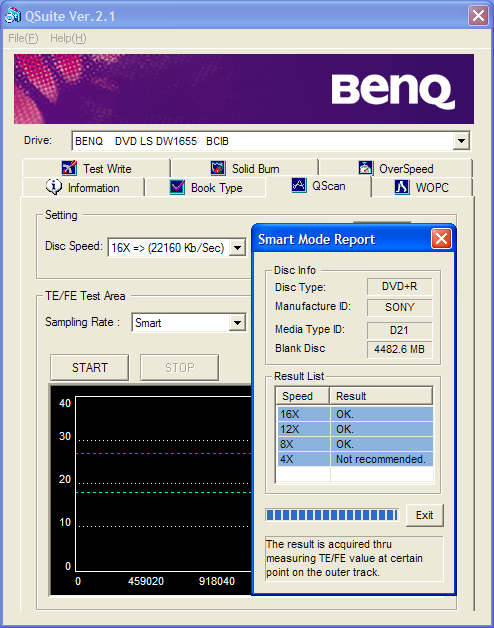
Task: Close the Smart Mode Report dialog
Action: 442,239
